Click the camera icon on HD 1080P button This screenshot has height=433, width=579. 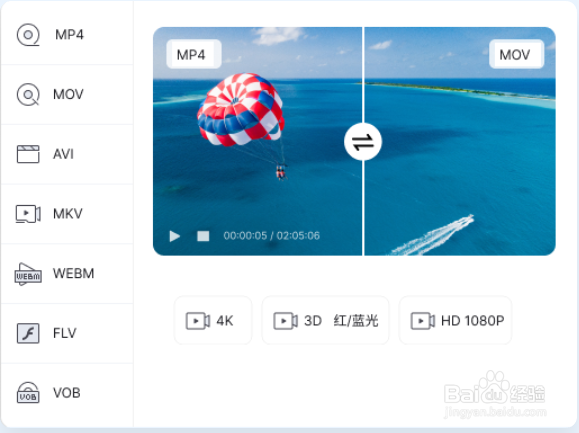(423, 321)
